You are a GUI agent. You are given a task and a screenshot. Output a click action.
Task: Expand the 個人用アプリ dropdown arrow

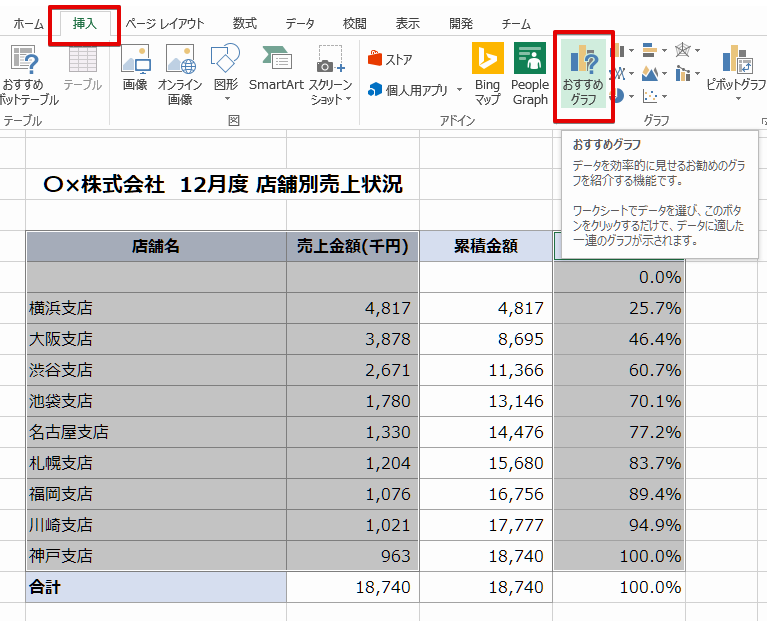pos(459,89)
